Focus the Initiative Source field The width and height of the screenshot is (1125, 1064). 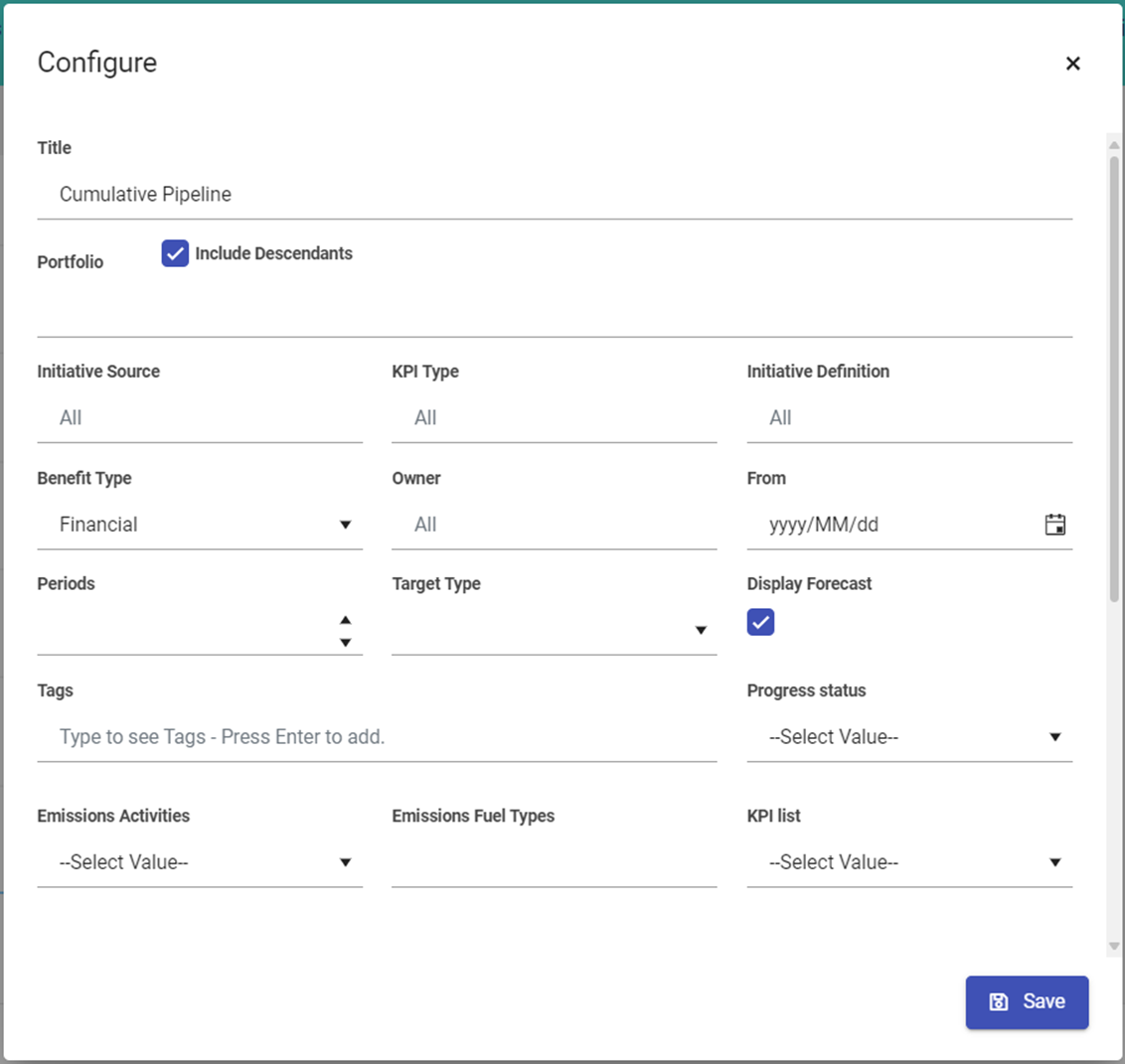tap(200, 418)
